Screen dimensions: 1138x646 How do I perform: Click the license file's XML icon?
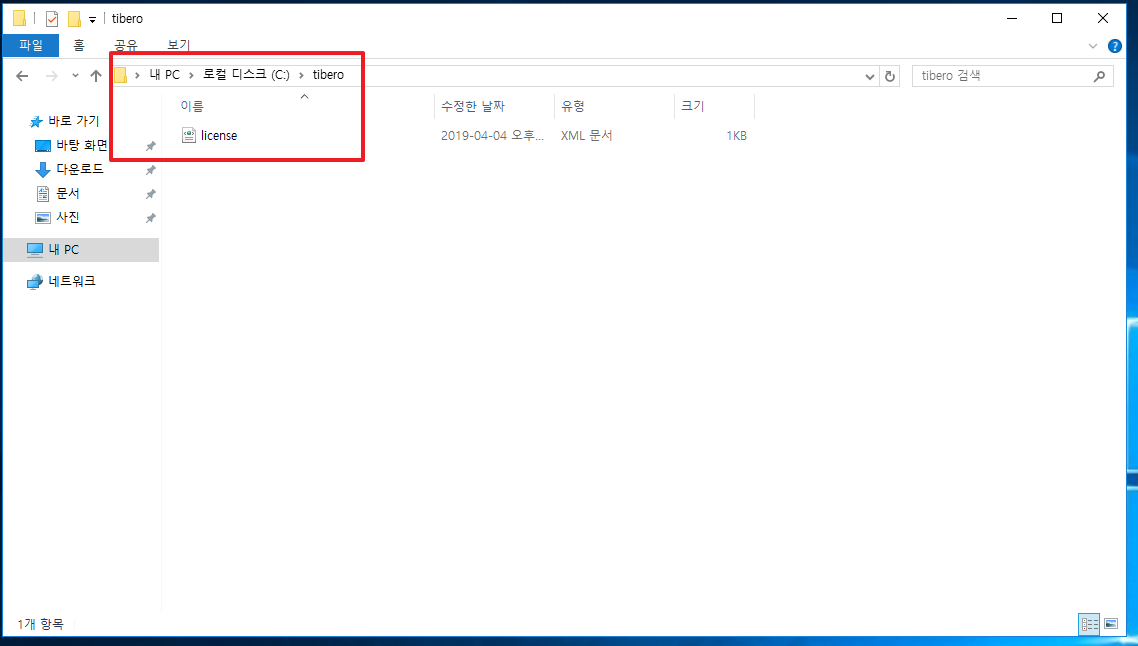[x=189, y=135]
